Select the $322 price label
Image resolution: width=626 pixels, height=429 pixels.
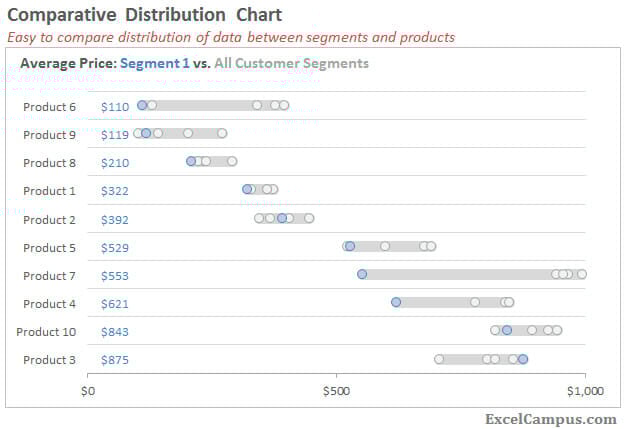pos(115,191)
